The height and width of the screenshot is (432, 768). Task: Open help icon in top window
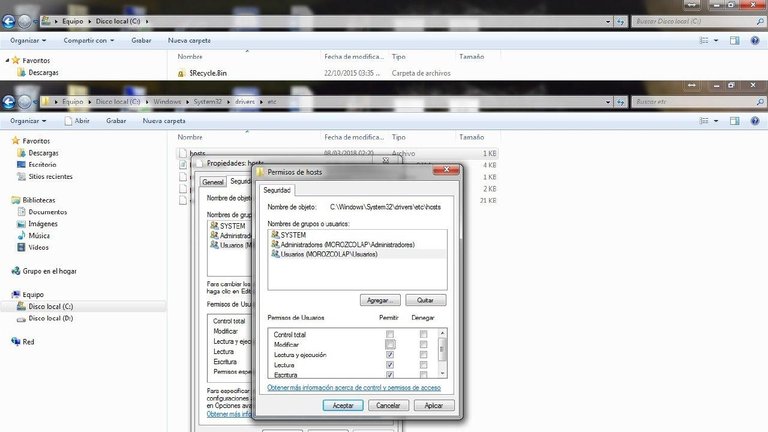pyautogui.click(x=755, y=40)
